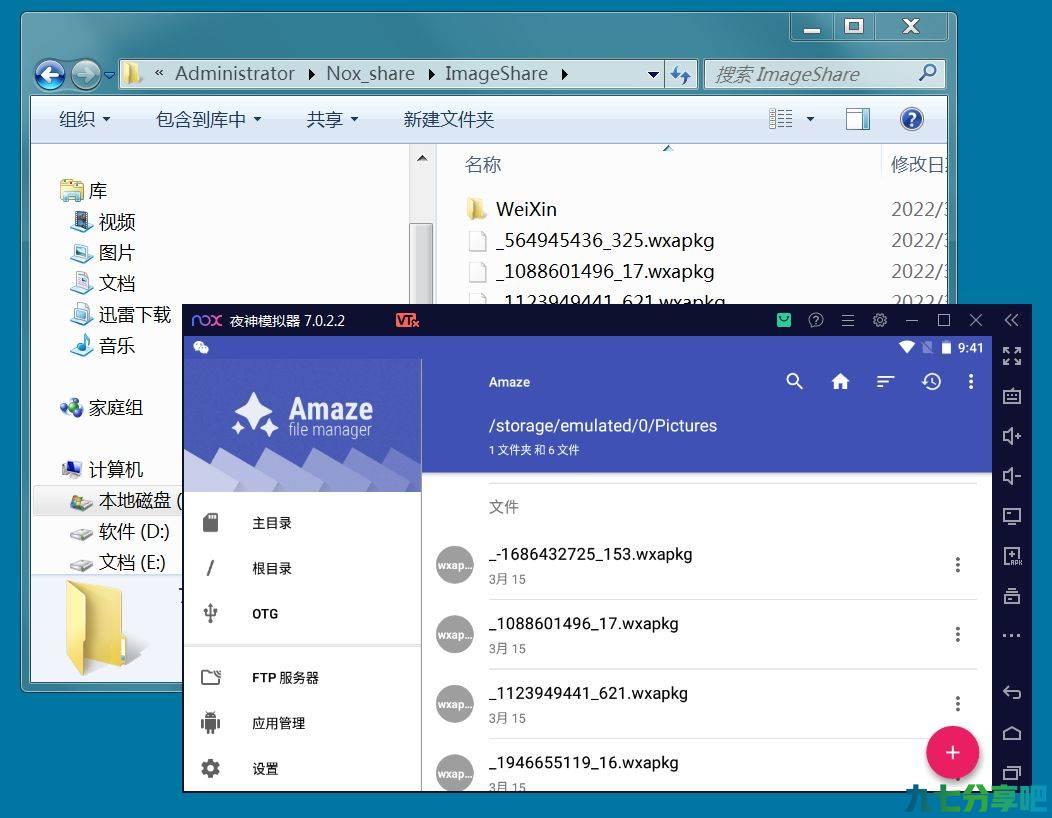Go to home directory in Amaze
This screenshot has width=1052, height=818.
pyautogui.click(x=840, y=382)
